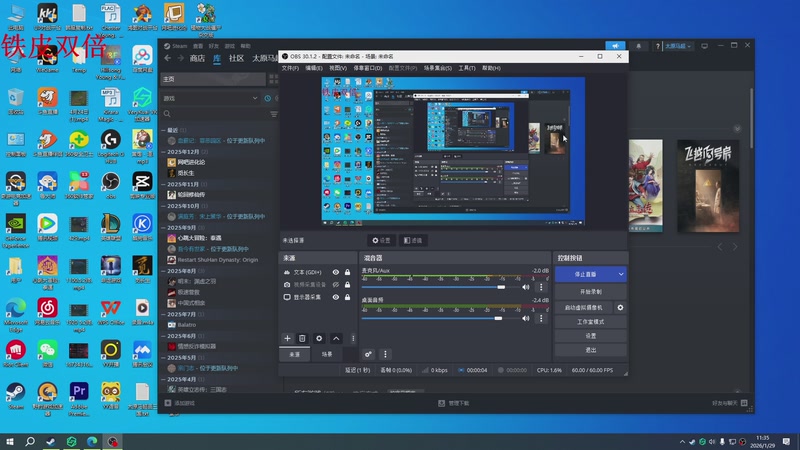Open WeGame desktop icon
This screenshot has width=800, height=450.
[47, 58]
